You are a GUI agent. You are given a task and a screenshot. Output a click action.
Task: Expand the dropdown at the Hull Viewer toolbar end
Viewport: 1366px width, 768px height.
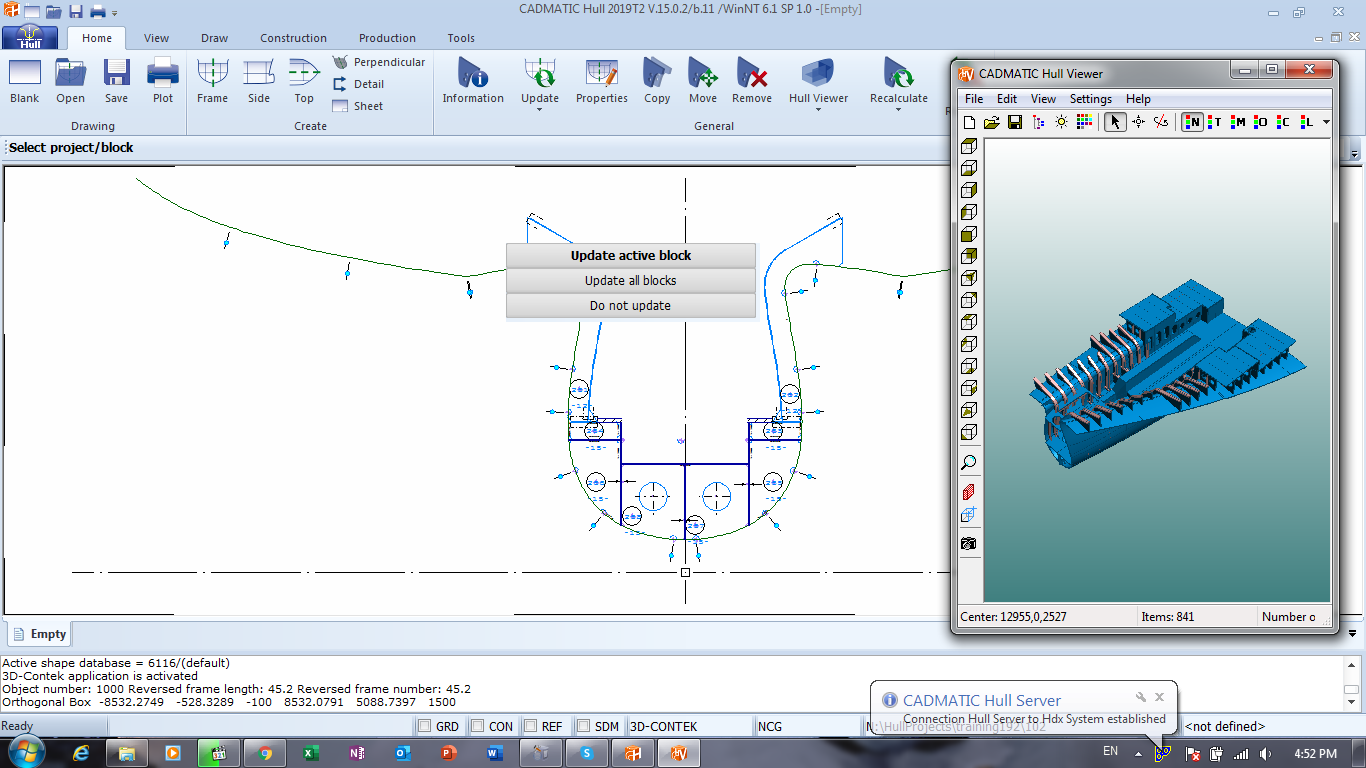(1324, 122)
